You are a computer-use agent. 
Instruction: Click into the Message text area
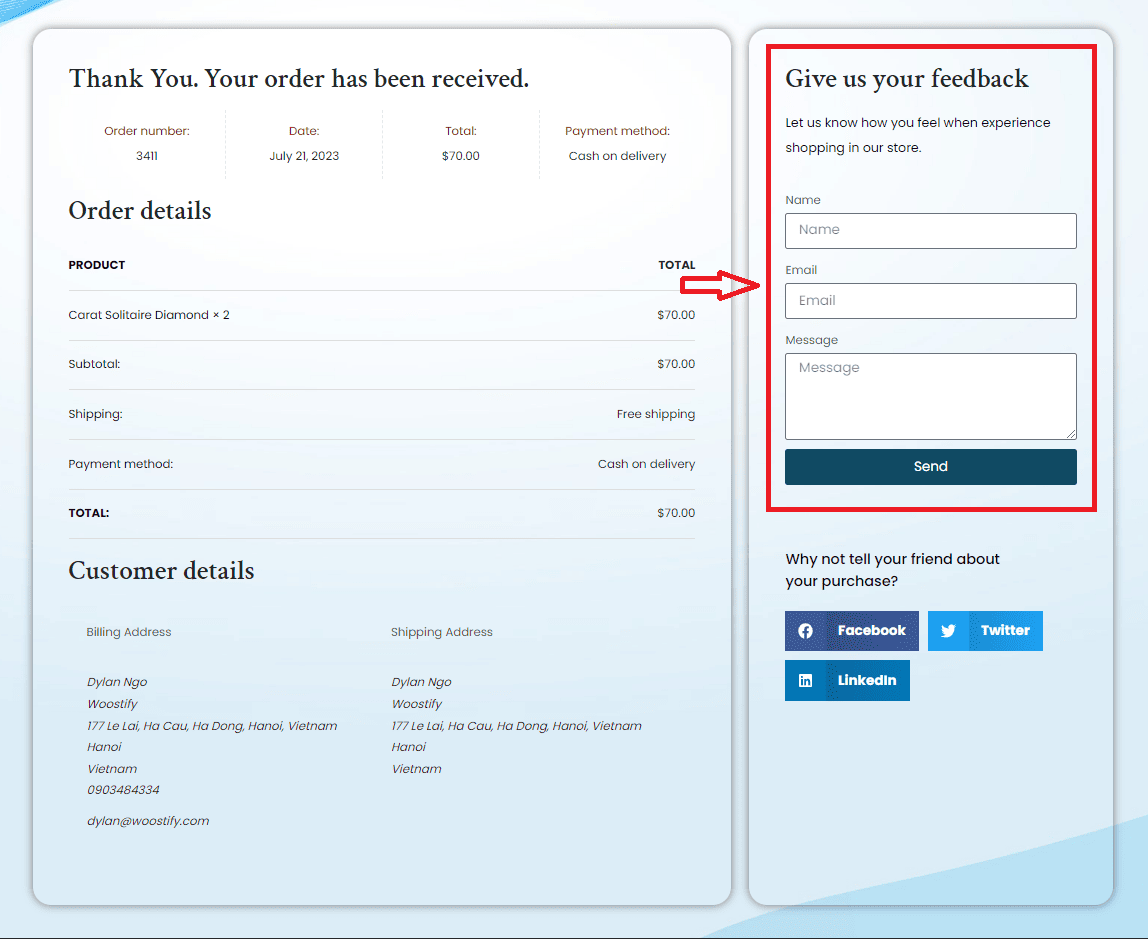931,397
